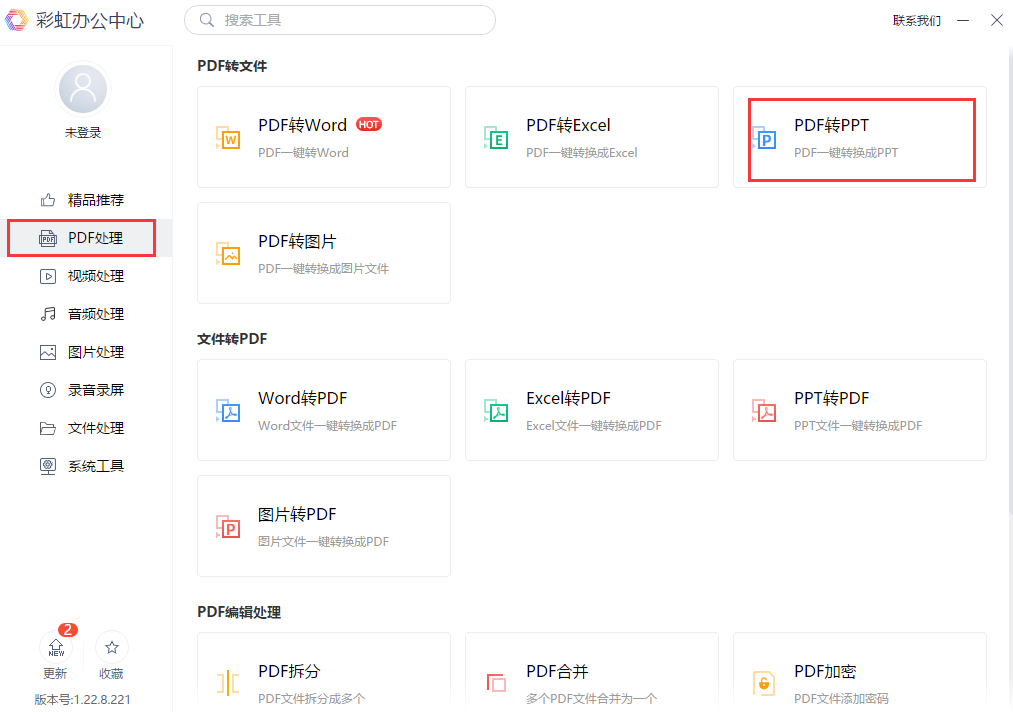Click the PDF转图片 orange image icon
The image size is (1013, 712).
pyautogui.click(x=228, y=254)
